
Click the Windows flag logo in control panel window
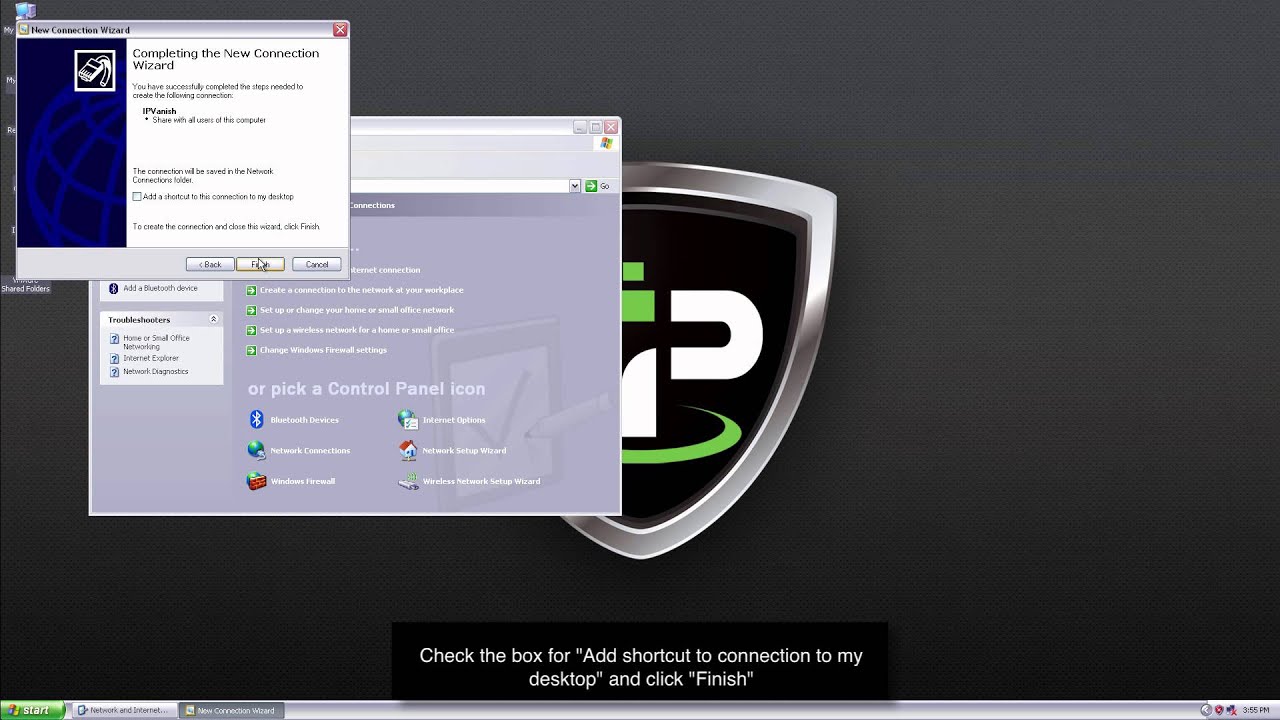[x=606, y=144]
